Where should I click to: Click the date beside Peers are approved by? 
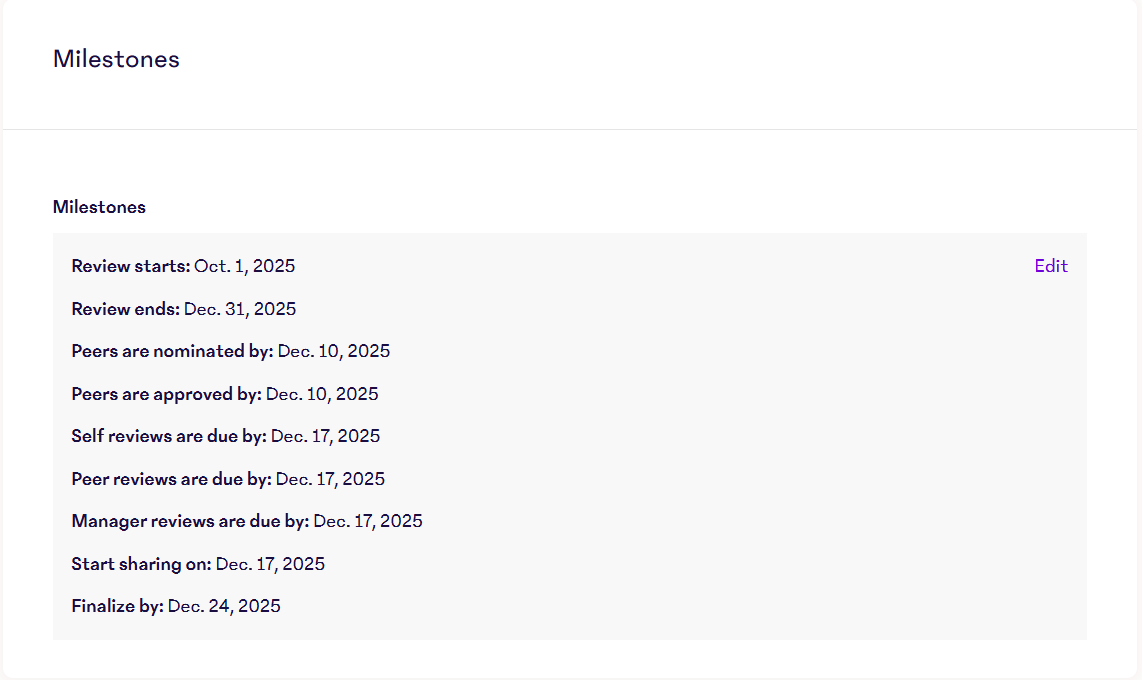pos(322,394)
